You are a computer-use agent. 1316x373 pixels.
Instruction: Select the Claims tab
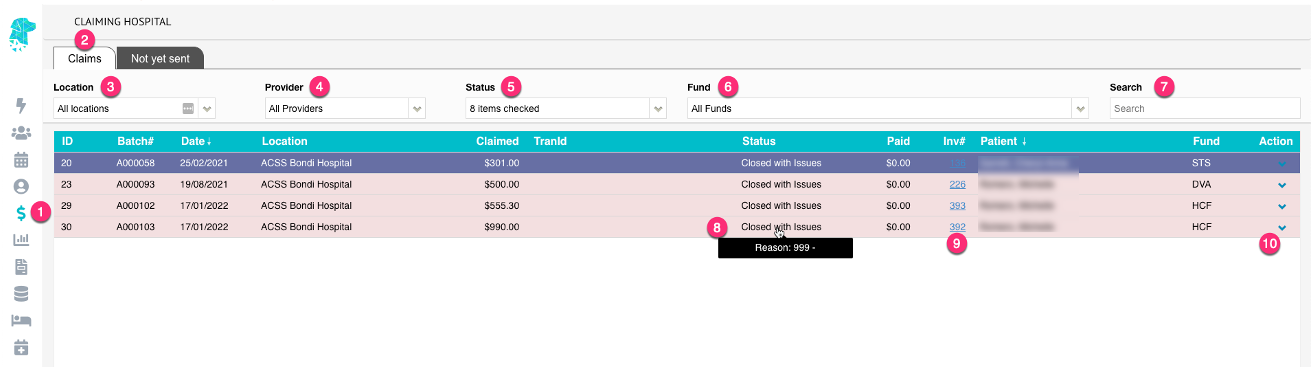click(85, 58)
